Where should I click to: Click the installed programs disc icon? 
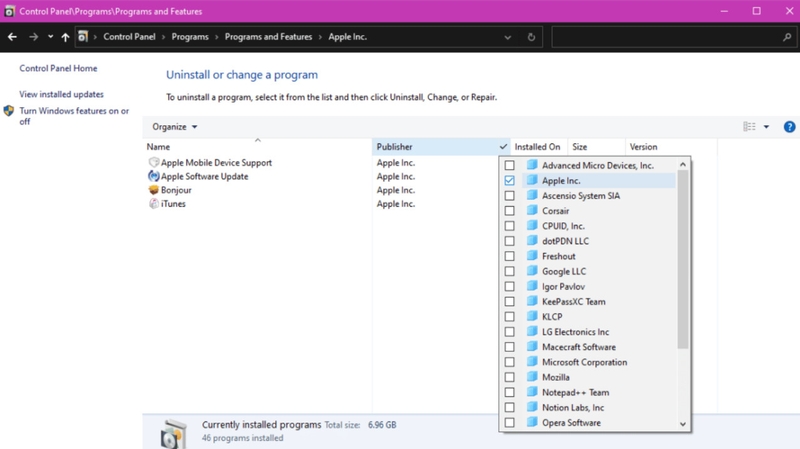pyautogui.click(x=173, y=434)
